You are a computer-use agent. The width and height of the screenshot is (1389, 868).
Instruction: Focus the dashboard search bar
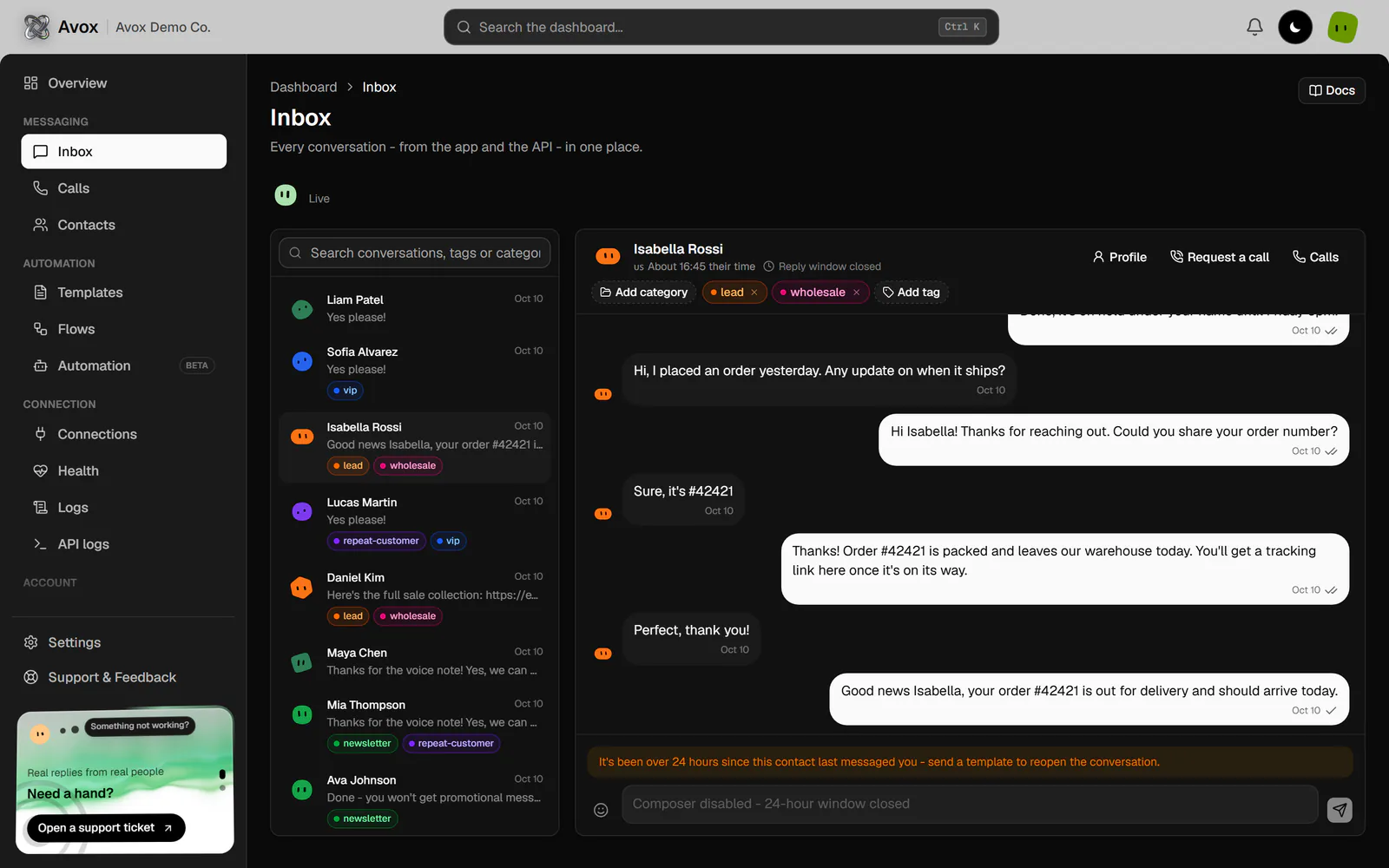[721, 27]
